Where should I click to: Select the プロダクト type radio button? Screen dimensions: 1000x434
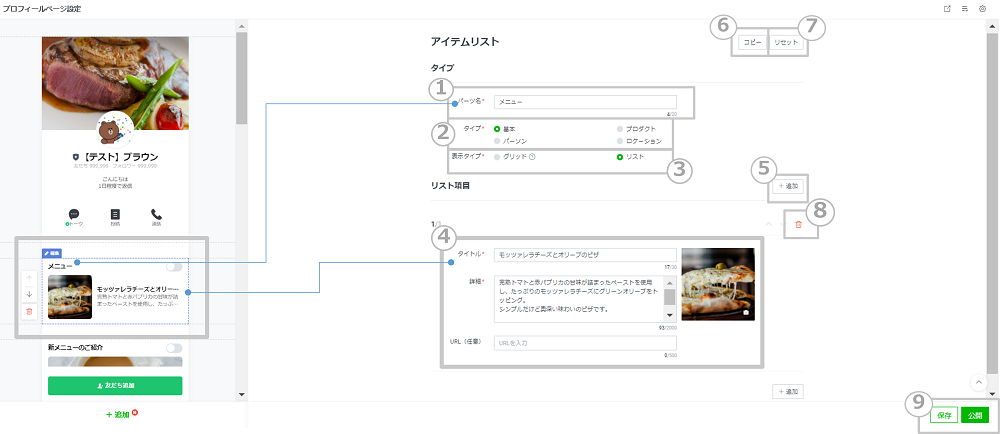[x=620, y=129]
